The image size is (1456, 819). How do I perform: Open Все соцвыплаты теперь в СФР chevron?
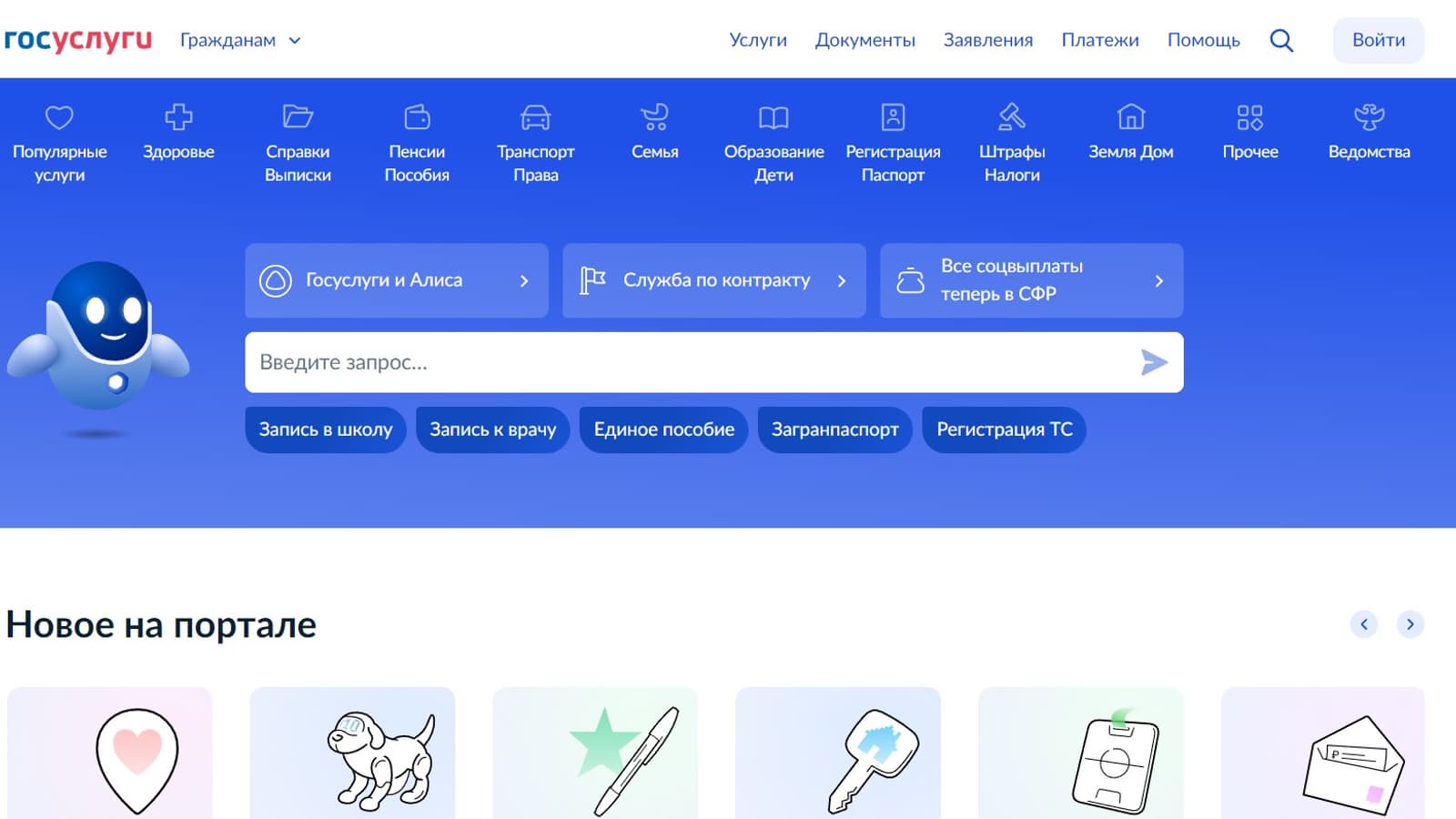(x=1159, y=281)
